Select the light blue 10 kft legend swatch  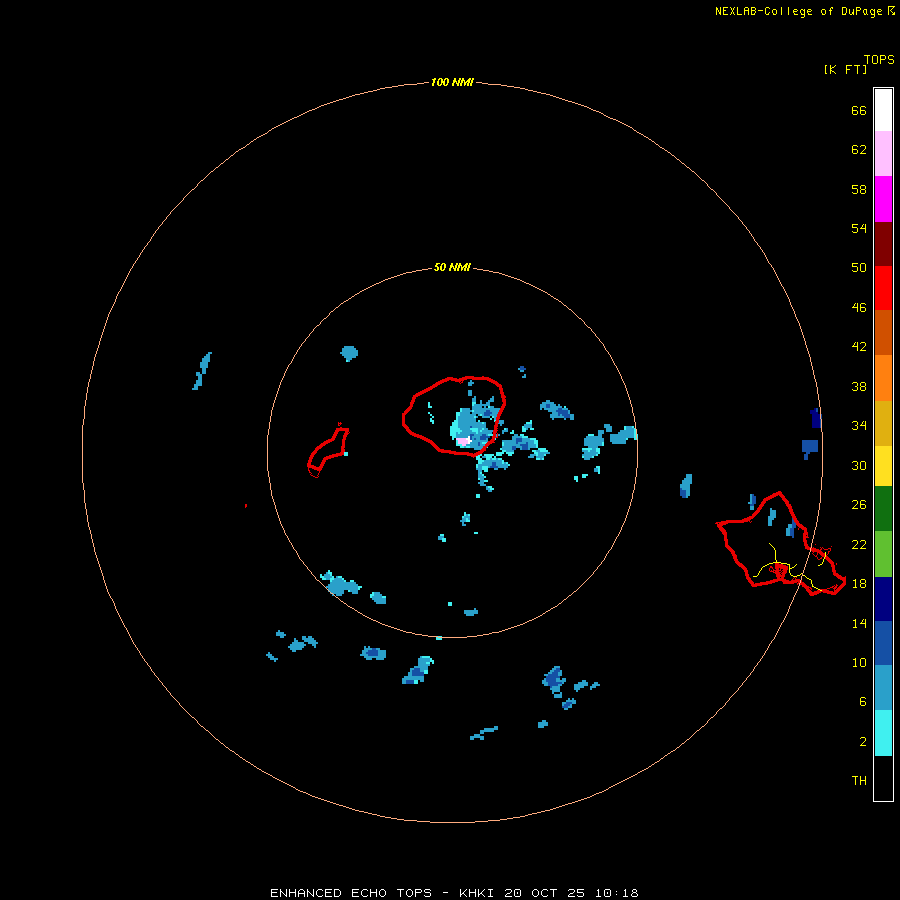(883, 688)
